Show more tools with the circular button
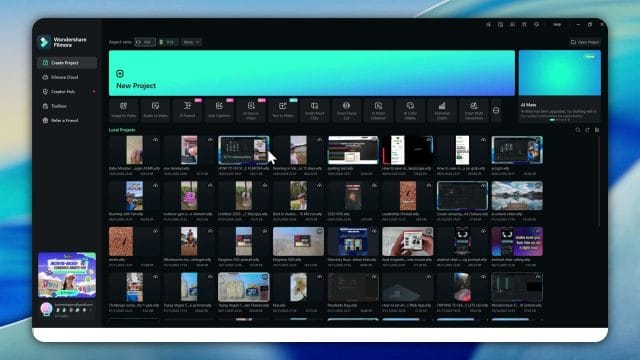The height and width of the screenshot is (360, 640). [x=496, y=111]
